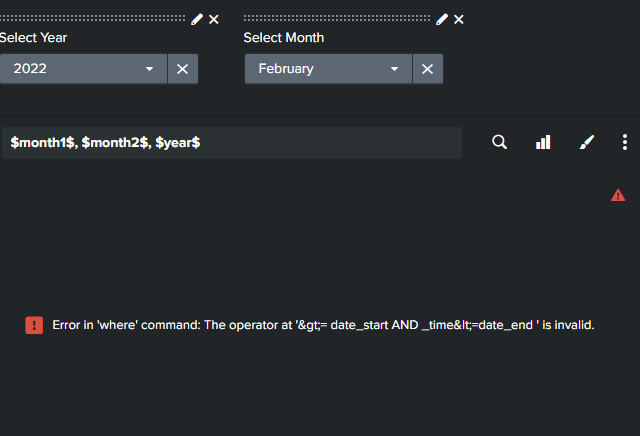Grab the drag handle above Select Year
Viewport: 640px width, 436px height.
point(93,19)
